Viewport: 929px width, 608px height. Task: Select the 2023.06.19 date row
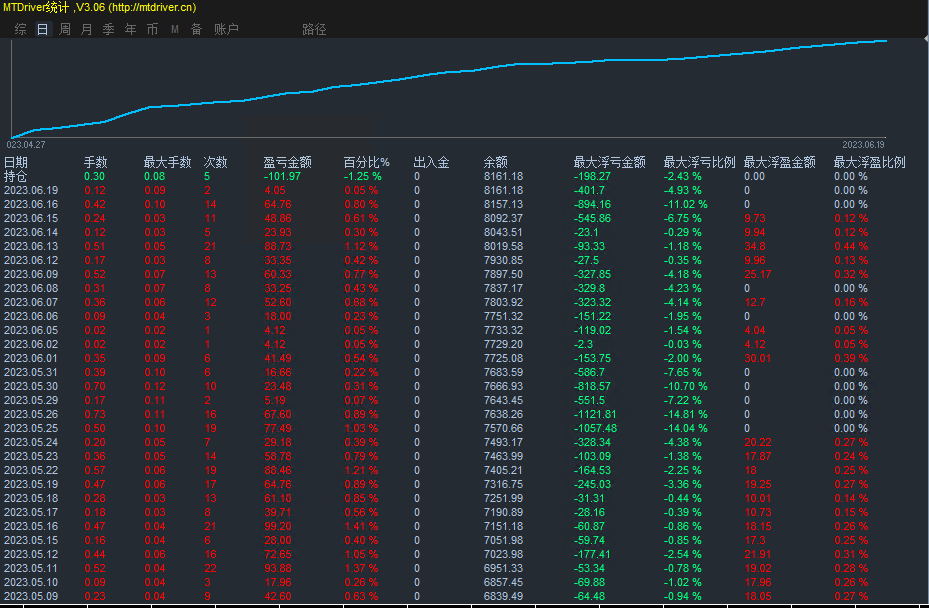[31, 190]
